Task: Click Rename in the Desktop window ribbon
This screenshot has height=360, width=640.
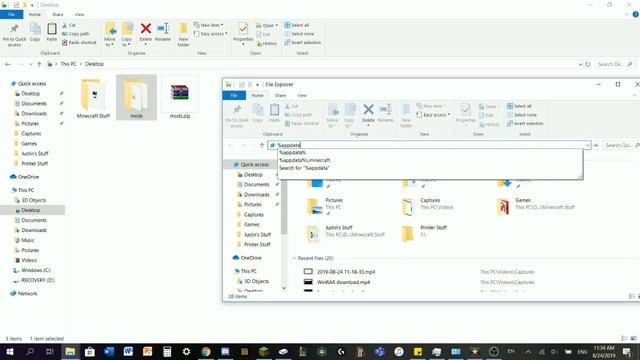Action: 162,32
